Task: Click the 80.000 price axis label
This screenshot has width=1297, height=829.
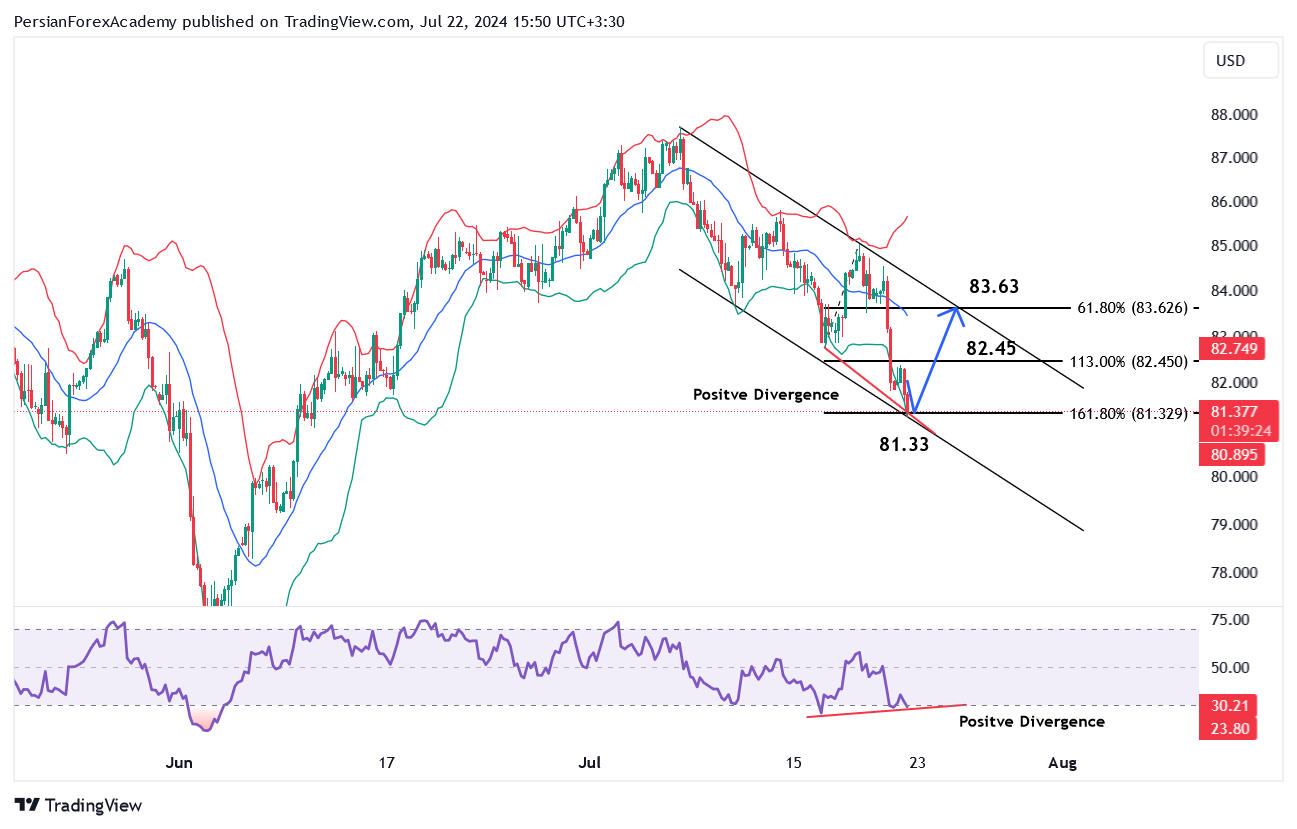Action: (1232, 477)
